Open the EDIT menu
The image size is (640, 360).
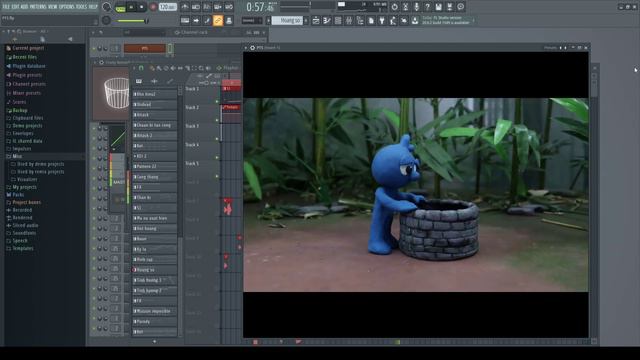tap(15, 7)
